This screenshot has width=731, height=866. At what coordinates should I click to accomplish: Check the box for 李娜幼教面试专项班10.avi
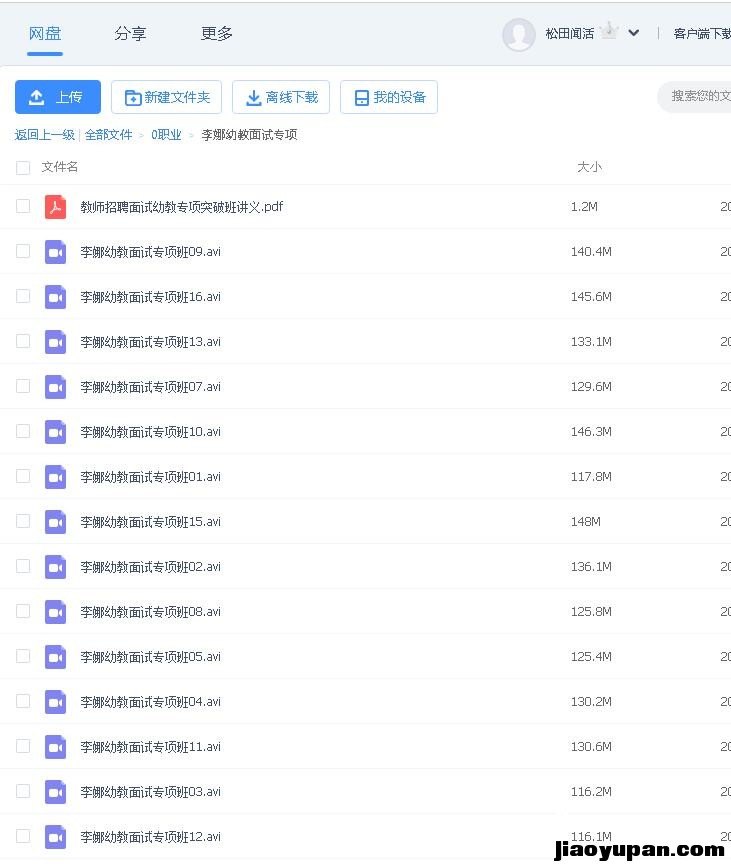click(x=23, y=431)
